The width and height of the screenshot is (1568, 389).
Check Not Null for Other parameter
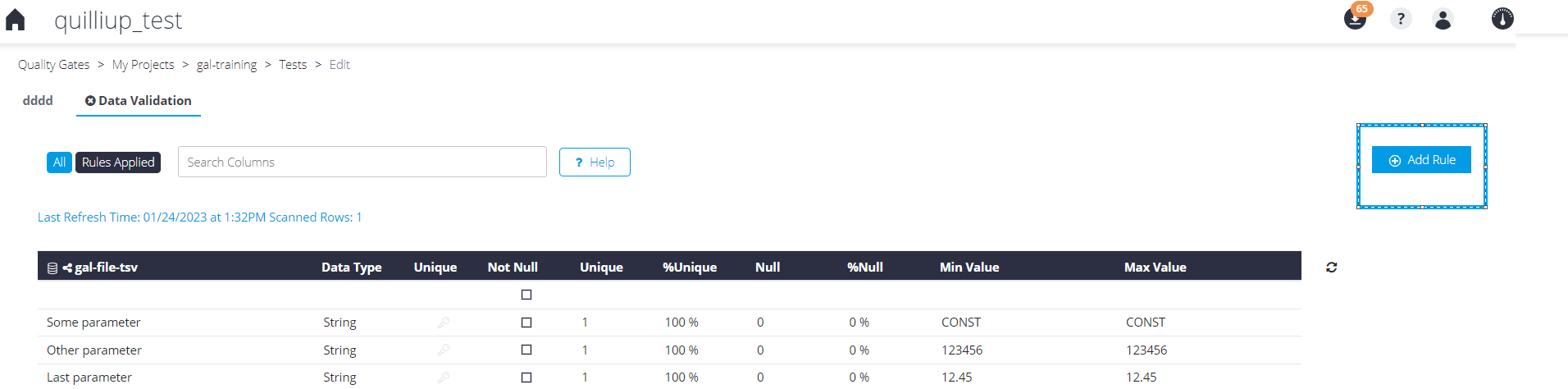click(526, 350)
